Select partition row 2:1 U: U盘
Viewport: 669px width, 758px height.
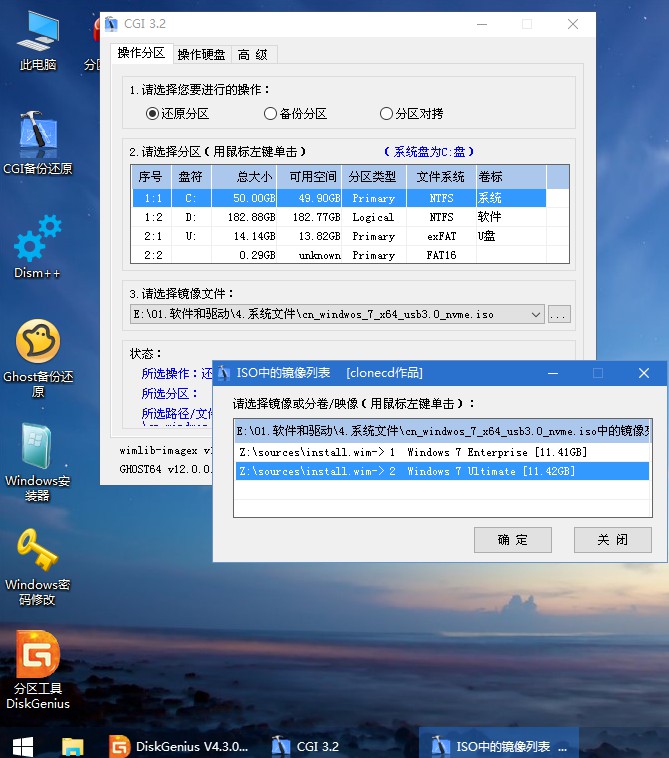point(339,236)
